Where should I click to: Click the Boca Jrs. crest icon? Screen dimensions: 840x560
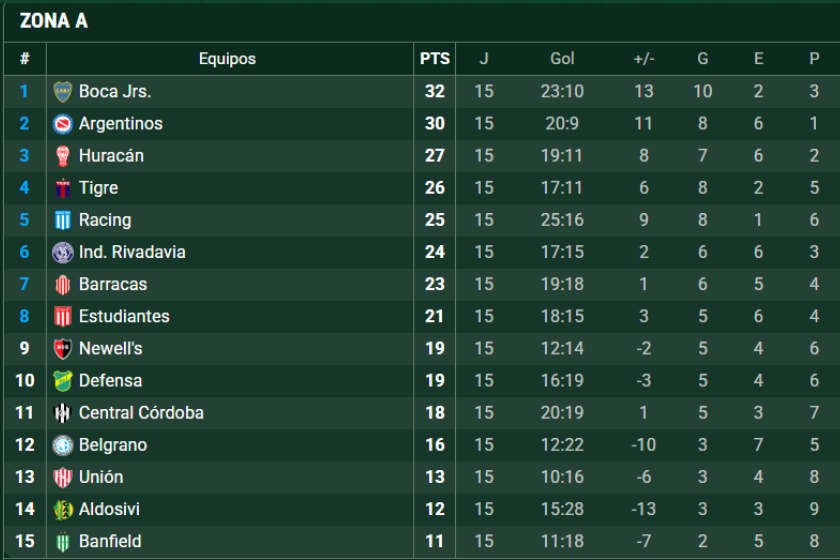pos(63,92)
